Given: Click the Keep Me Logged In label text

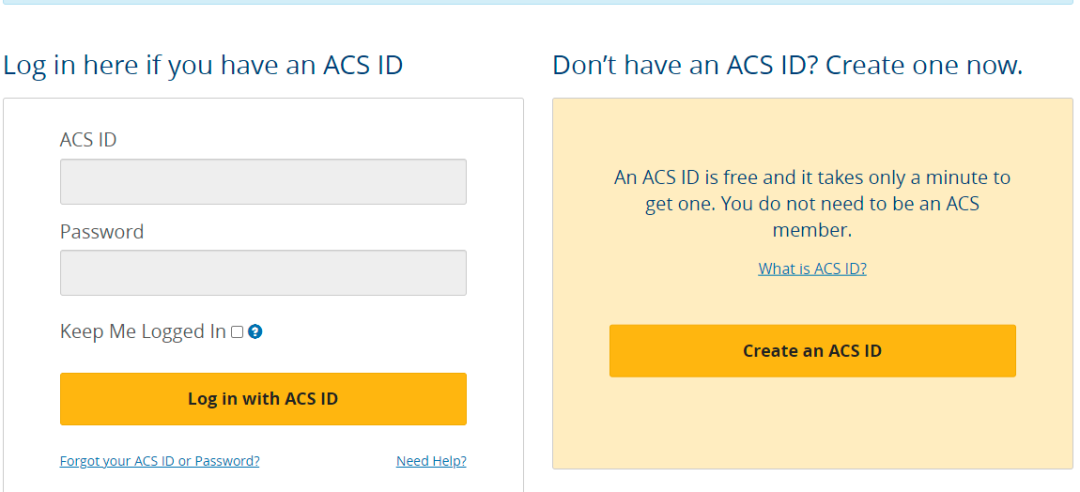Looking at the screenshot, I should [x=143, y=332].
